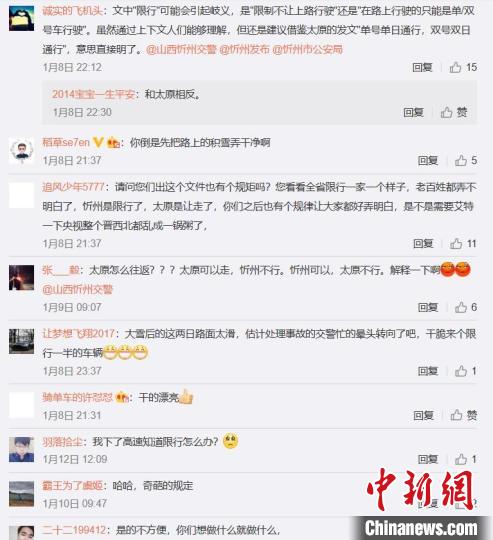Screen dimensions: 493x540
Task: Like the comment by 追风少年5777
Action: [x=463, y=243]
